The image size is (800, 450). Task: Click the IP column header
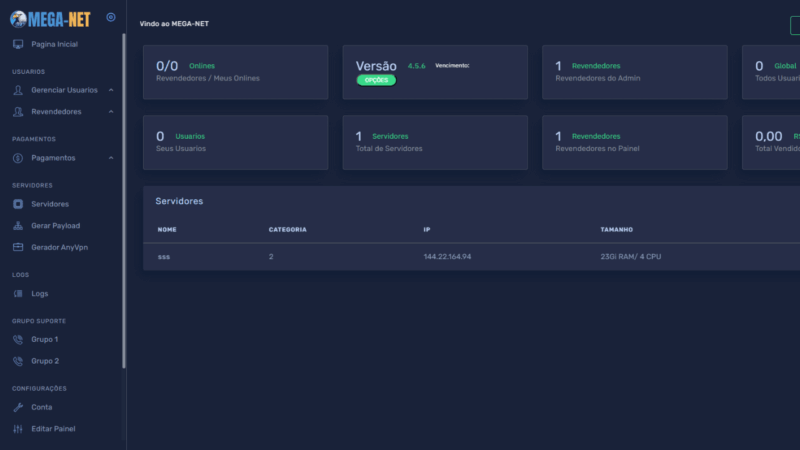click(427, 230)
